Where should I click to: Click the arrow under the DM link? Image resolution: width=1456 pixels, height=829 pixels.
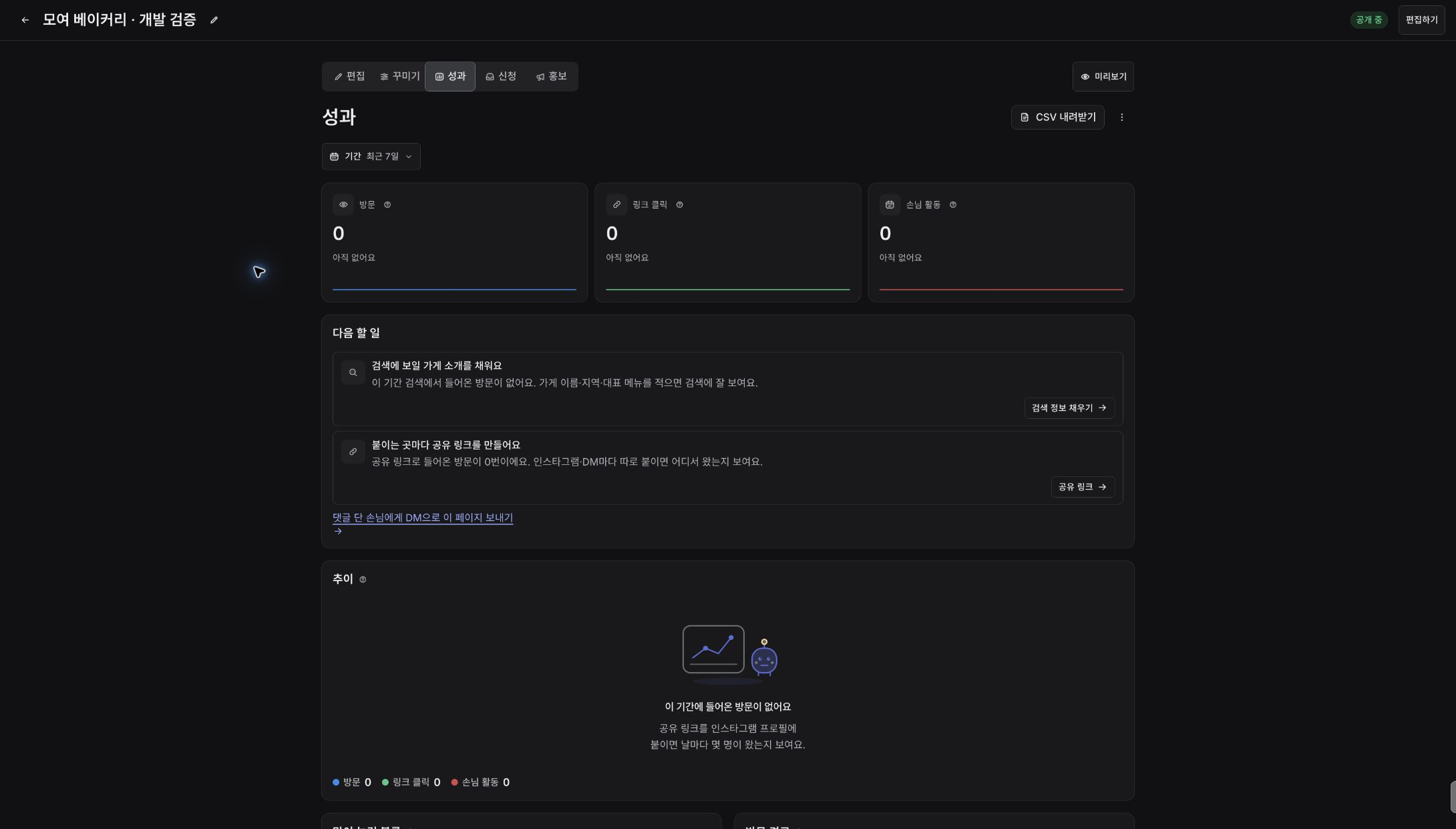(x=338, y=532)
